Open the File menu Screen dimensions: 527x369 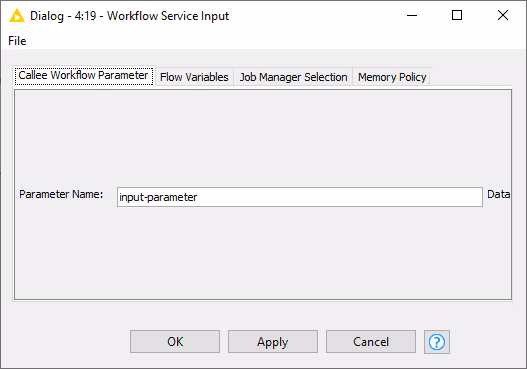coord(17,41)
